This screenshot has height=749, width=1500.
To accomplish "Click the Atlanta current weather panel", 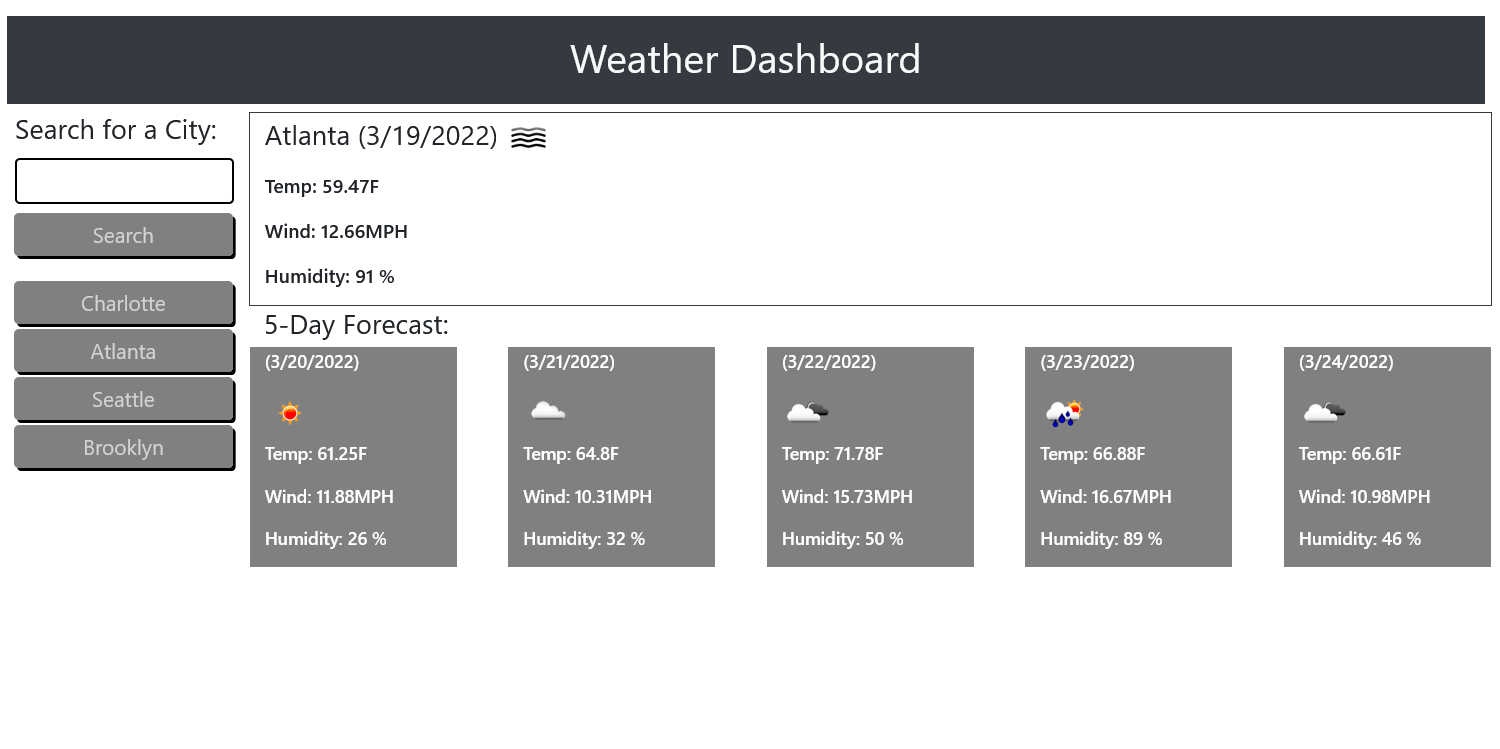I will click(870, 207).
